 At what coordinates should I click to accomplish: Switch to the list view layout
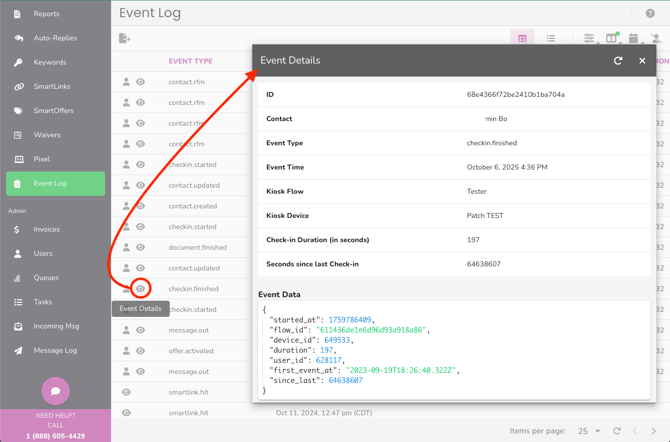point(551,38)
